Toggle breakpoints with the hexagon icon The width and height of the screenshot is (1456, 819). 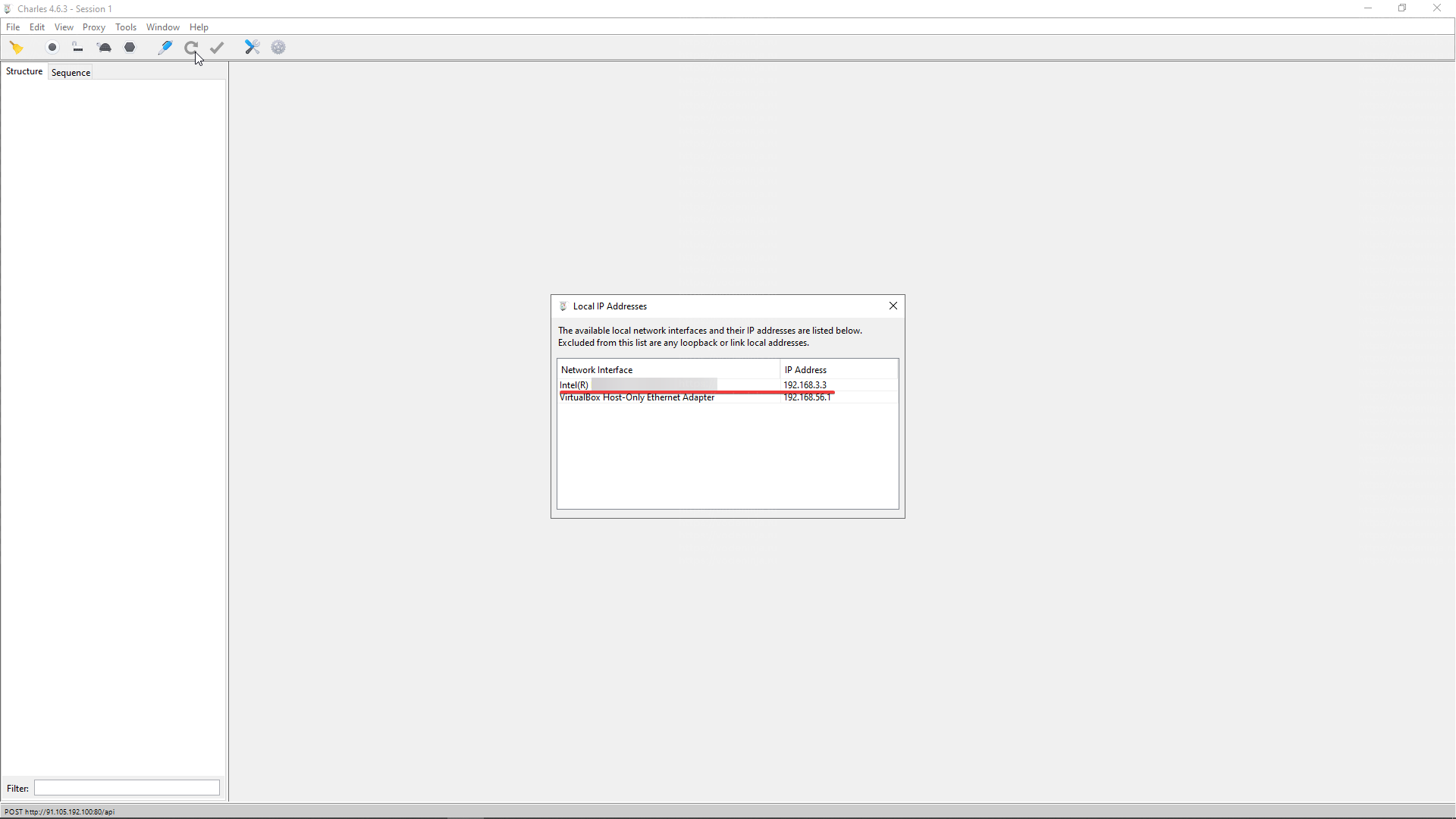(130, 48)
